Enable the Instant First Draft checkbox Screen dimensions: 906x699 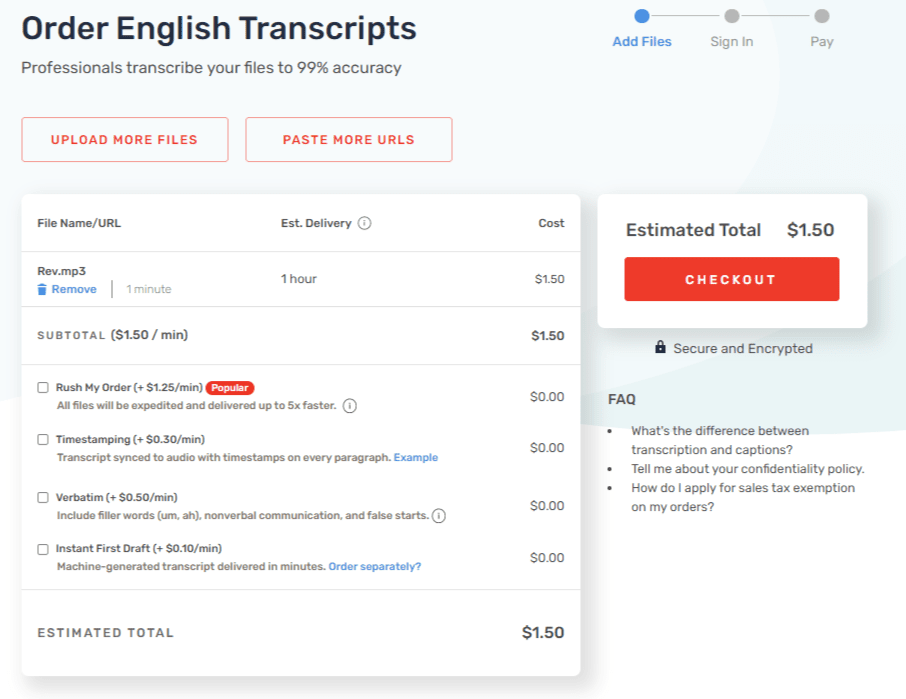[x=43, y=549]
